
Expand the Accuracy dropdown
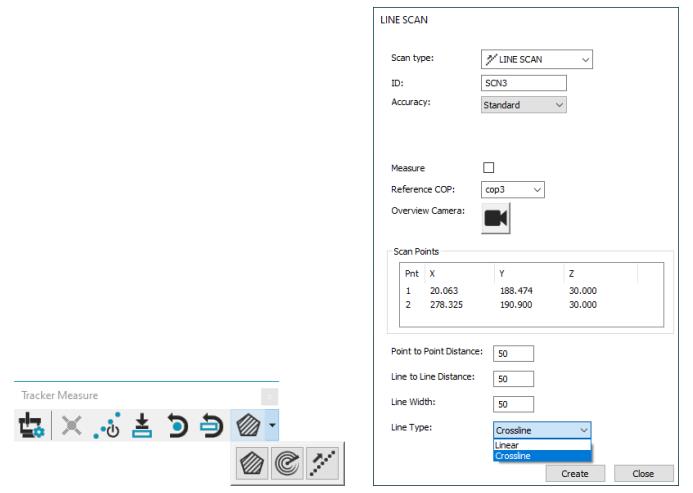[523, 104]
